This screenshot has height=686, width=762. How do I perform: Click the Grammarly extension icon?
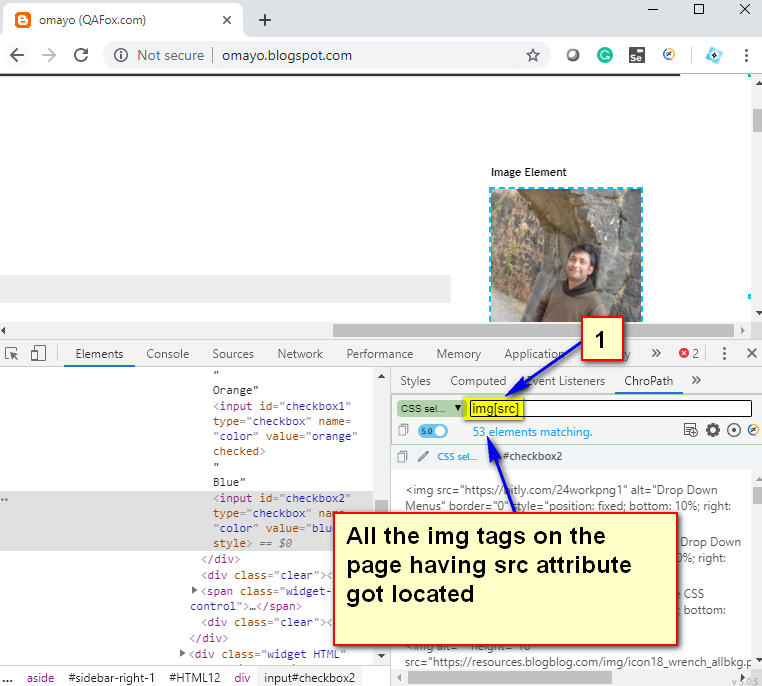tap(605, 55)
